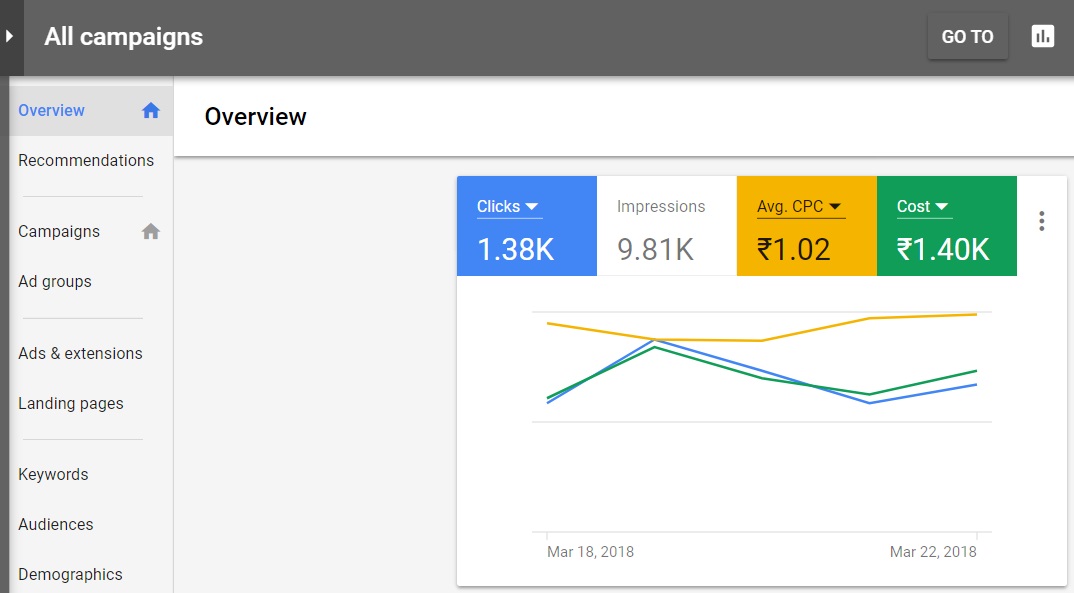Viewport: 1074px width, 593px height.
Task: Open the Avg. CPC metric dropdown
Action: 836,206
